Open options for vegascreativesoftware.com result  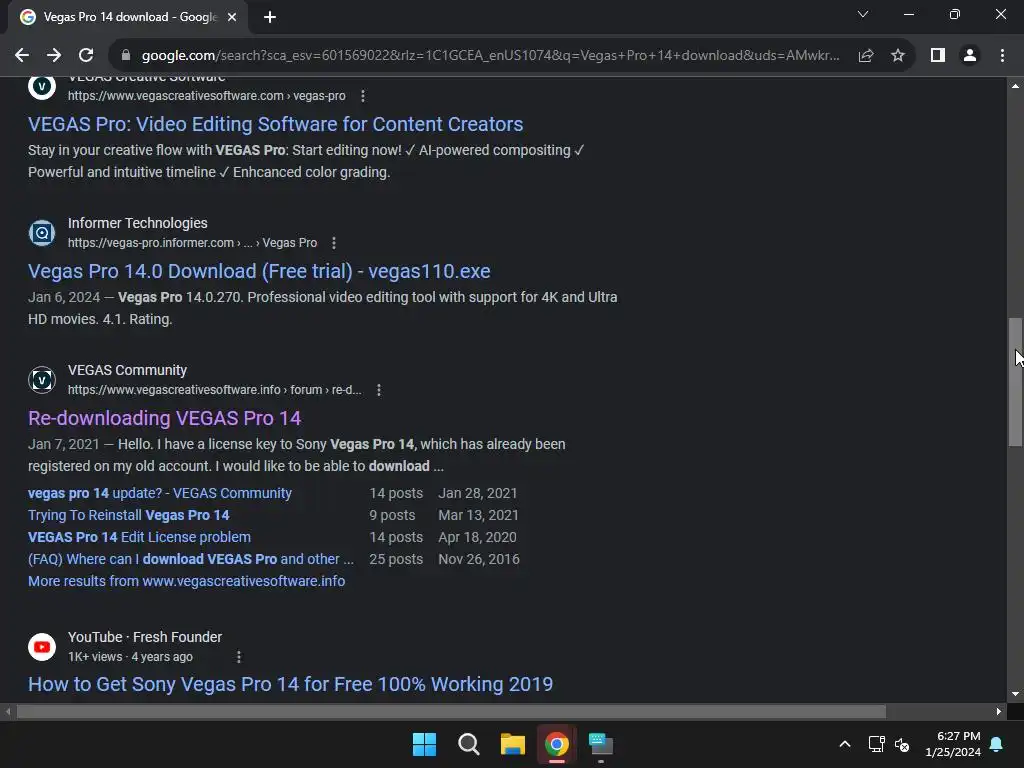point(362,96)
